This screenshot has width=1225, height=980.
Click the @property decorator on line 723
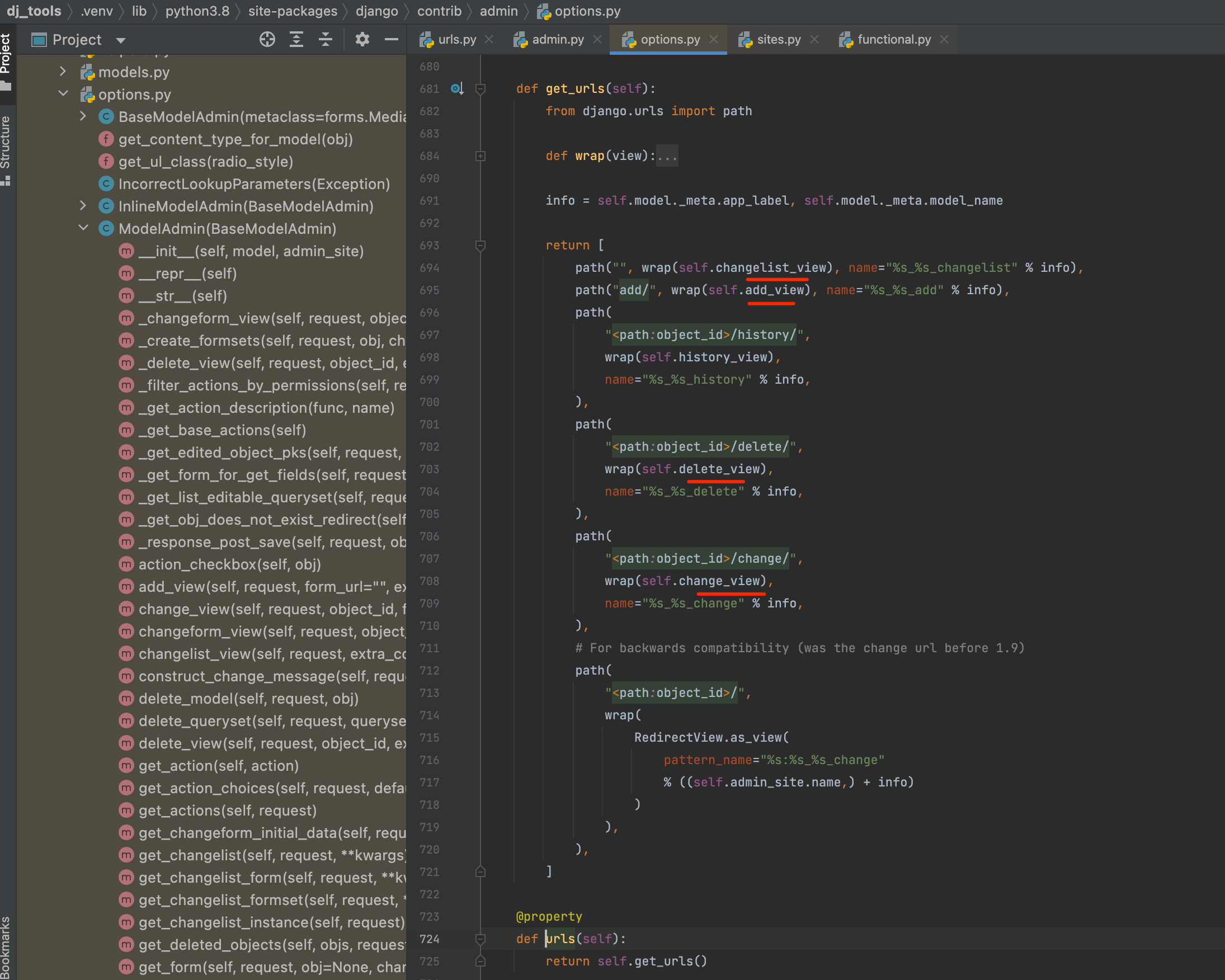coord(549,916)
